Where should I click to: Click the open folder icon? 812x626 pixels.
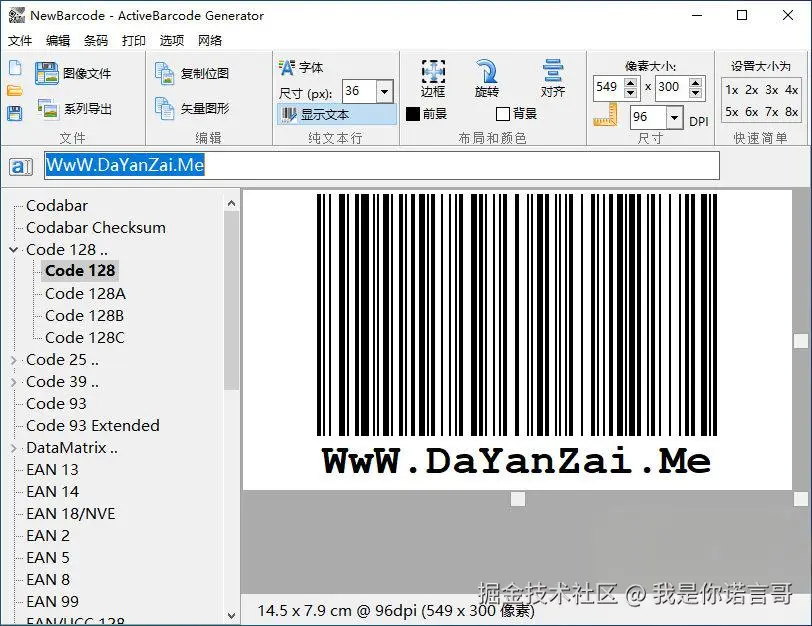(15, 91)
